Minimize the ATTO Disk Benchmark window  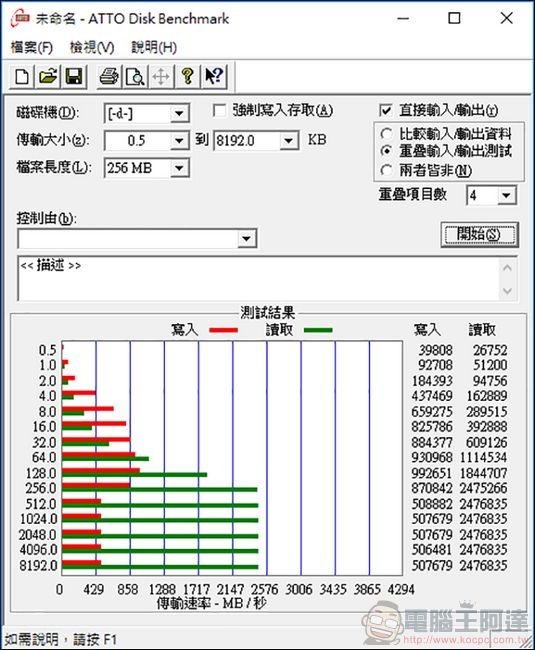click(x=403, y=18)
